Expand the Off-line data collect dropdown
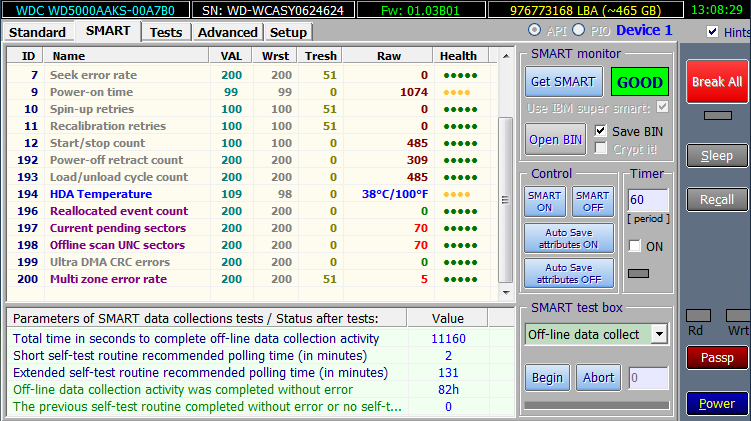The image size is (751, 421). point(659,334)
